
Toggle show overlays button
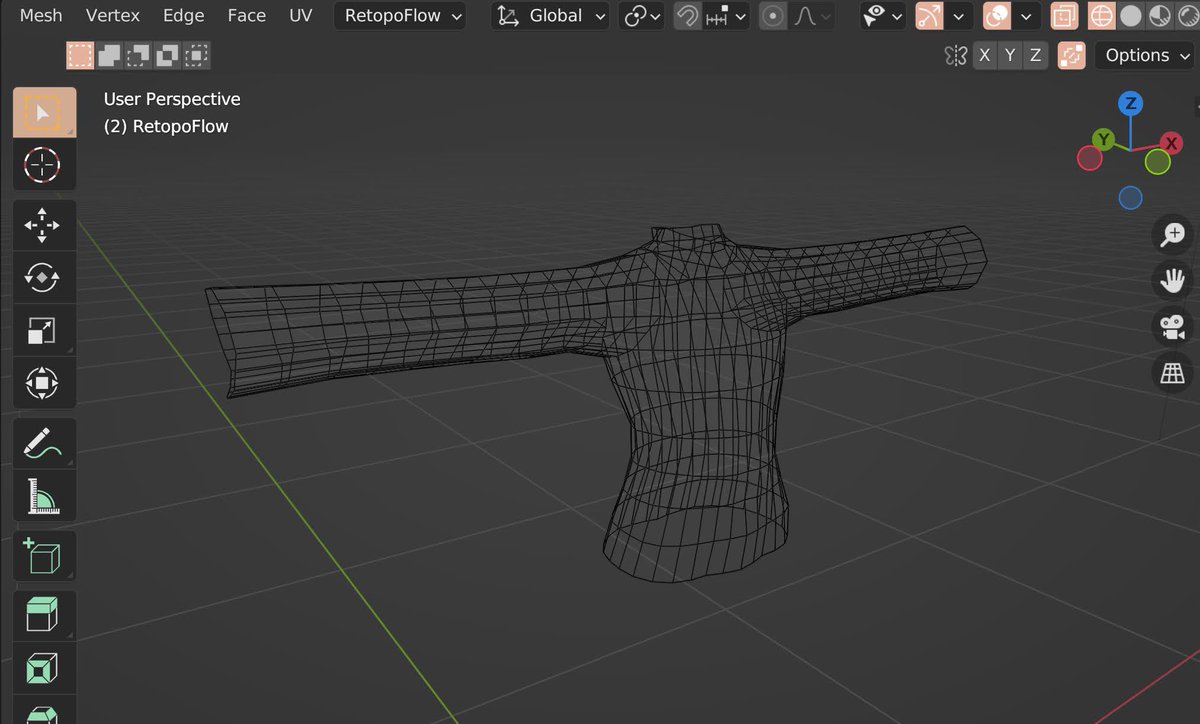click(997, 16)
